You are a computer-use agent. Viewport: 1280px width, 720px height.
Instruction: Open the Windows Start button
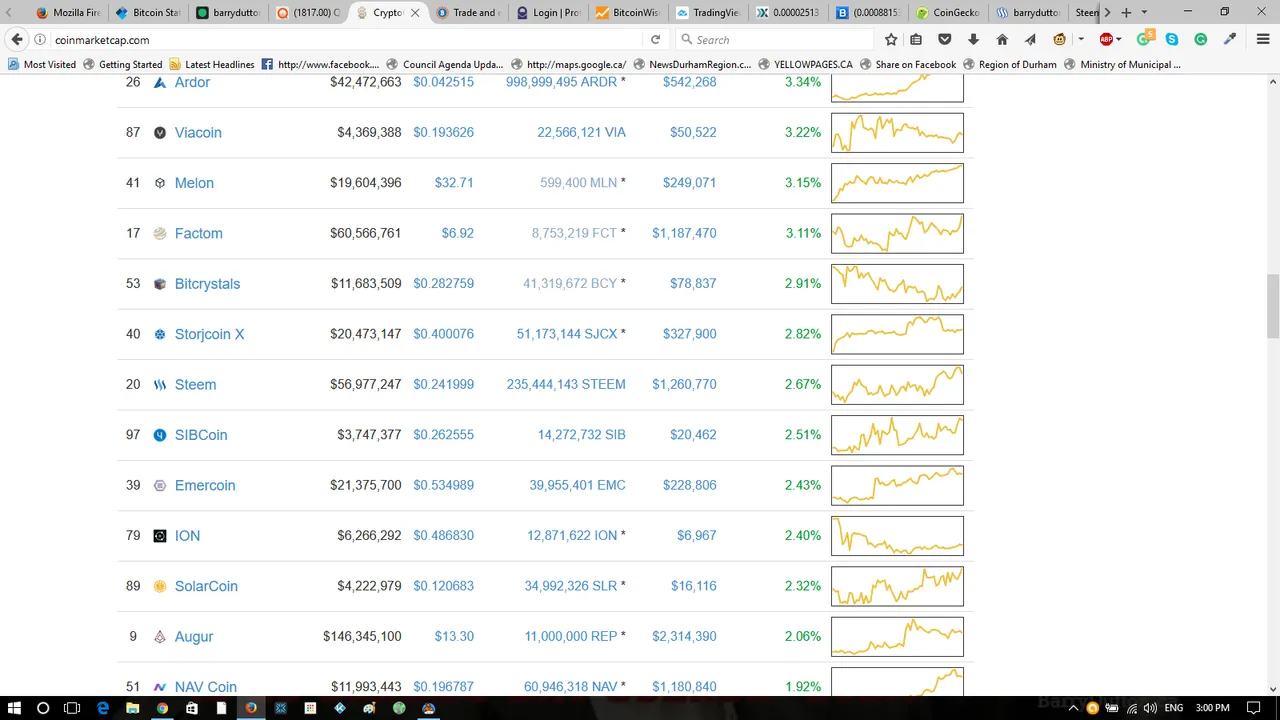[14, 708]
